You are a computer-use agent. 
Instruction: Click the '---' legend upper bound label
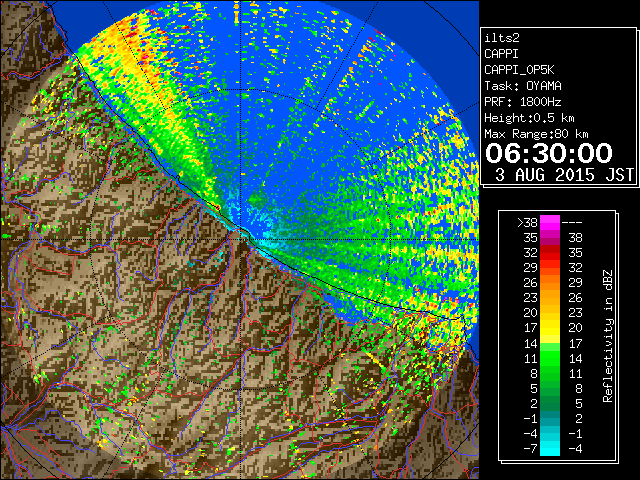point(572,223)
